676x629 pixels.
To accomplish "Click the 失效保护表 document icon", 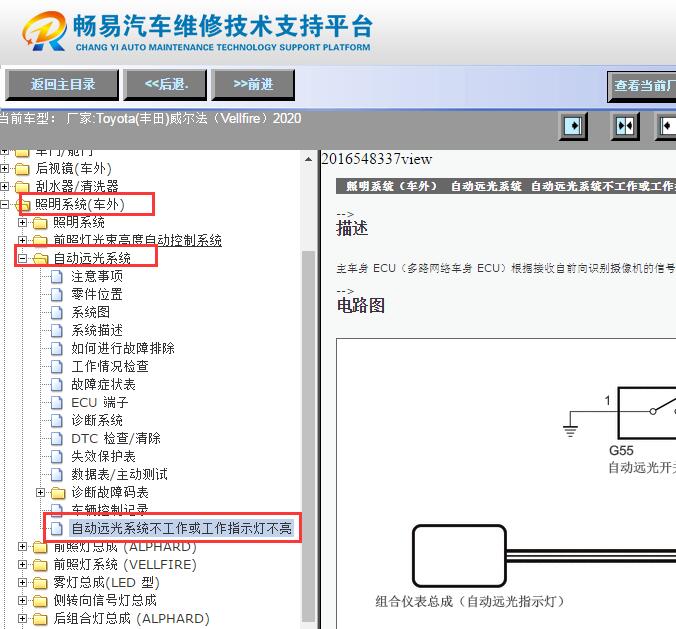I will [56, 457].
